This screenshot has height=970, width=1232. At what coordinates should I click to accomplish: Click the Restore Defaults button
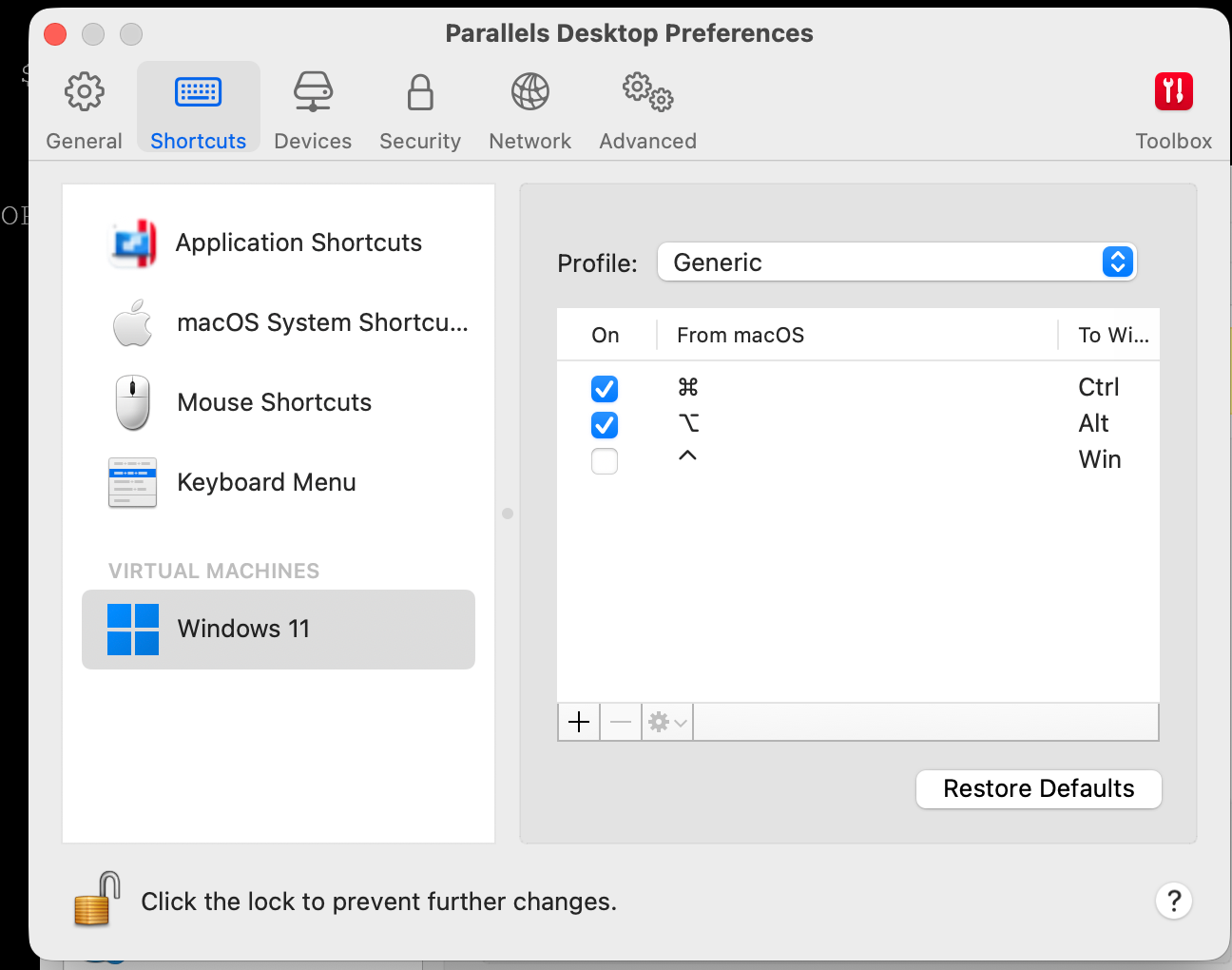click(x=1039, y=789)
